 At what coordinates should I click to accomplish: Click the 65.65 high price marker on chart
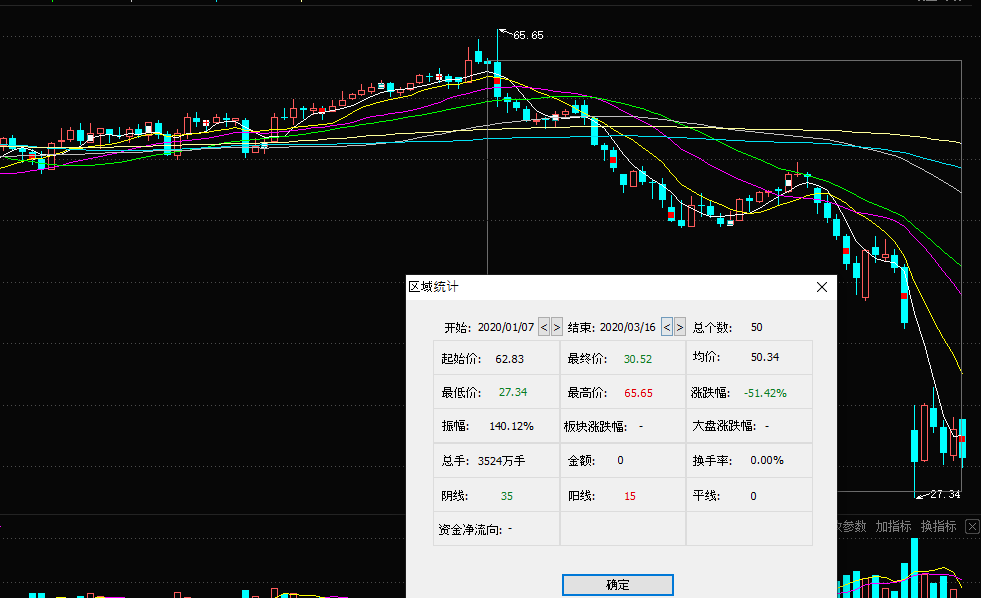[x=528, y=35]
